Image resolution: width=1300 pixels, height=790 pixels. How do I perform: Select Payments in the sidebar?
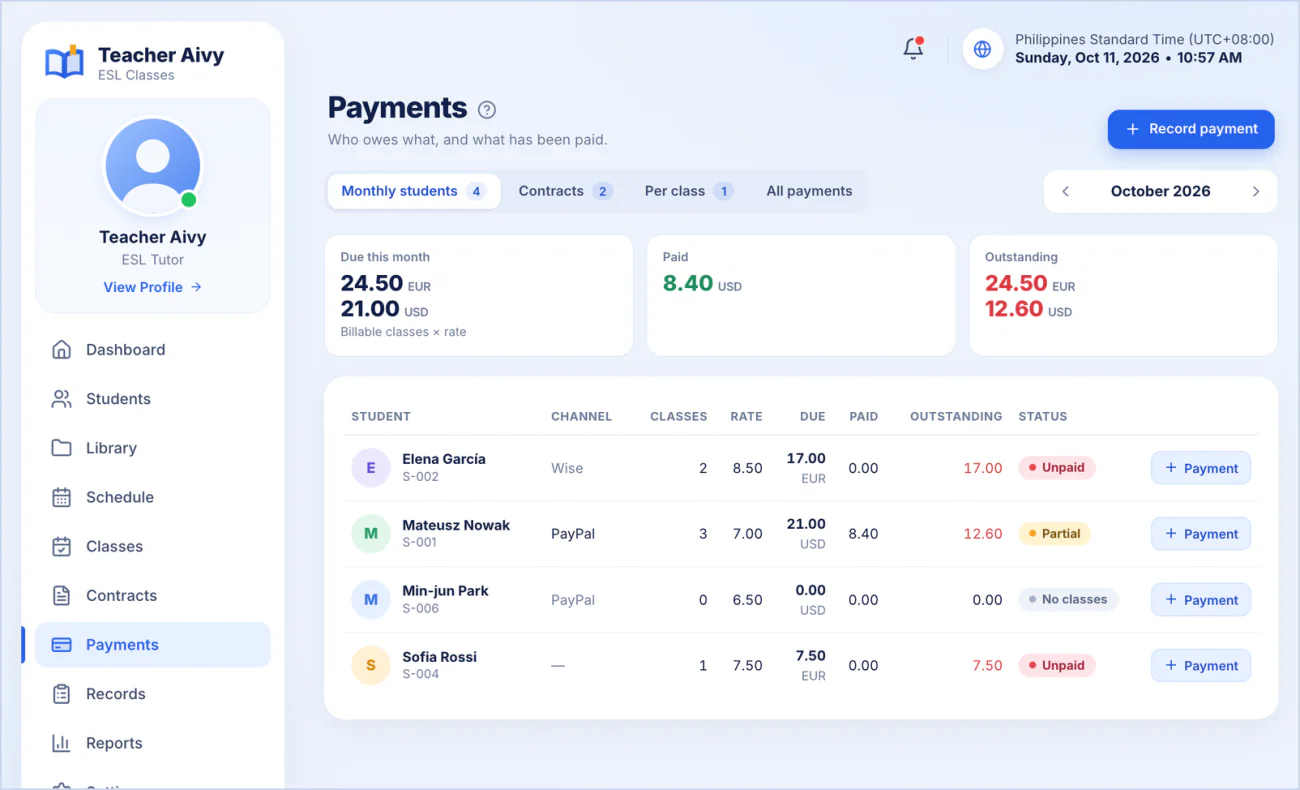153,645
